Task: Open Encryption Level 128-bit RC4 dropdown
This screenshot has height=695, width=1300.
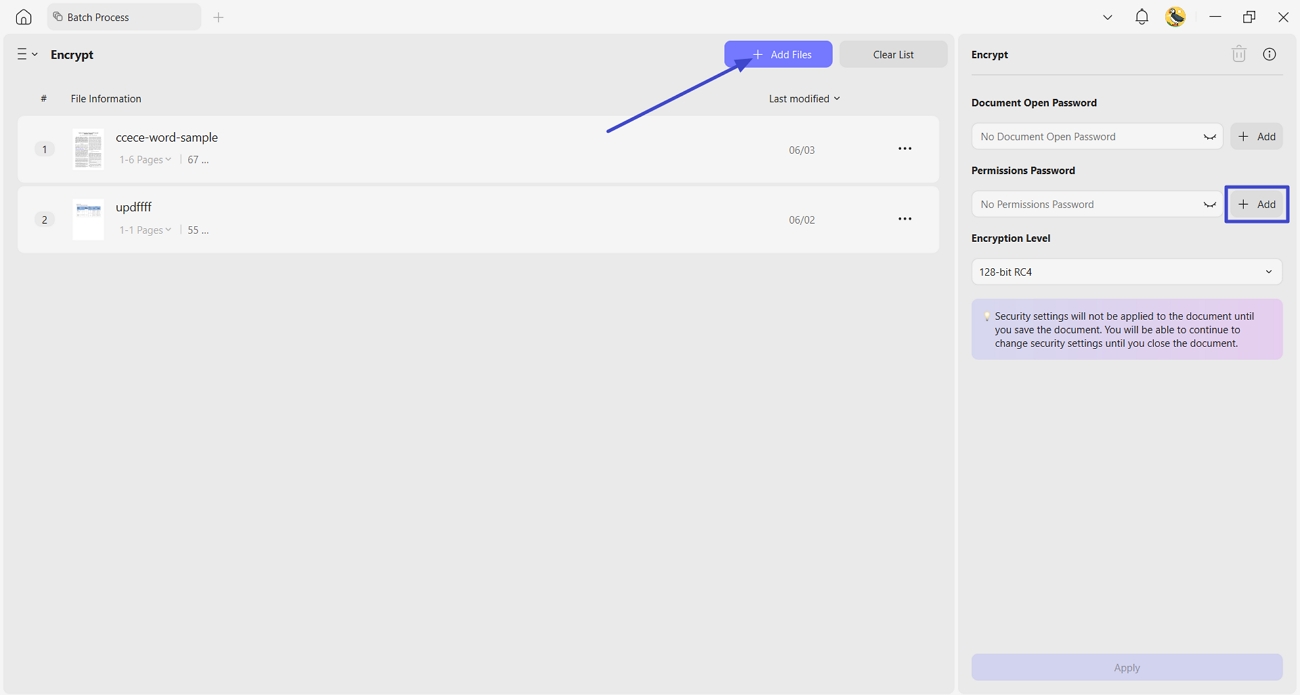Action: [1127, 272]
